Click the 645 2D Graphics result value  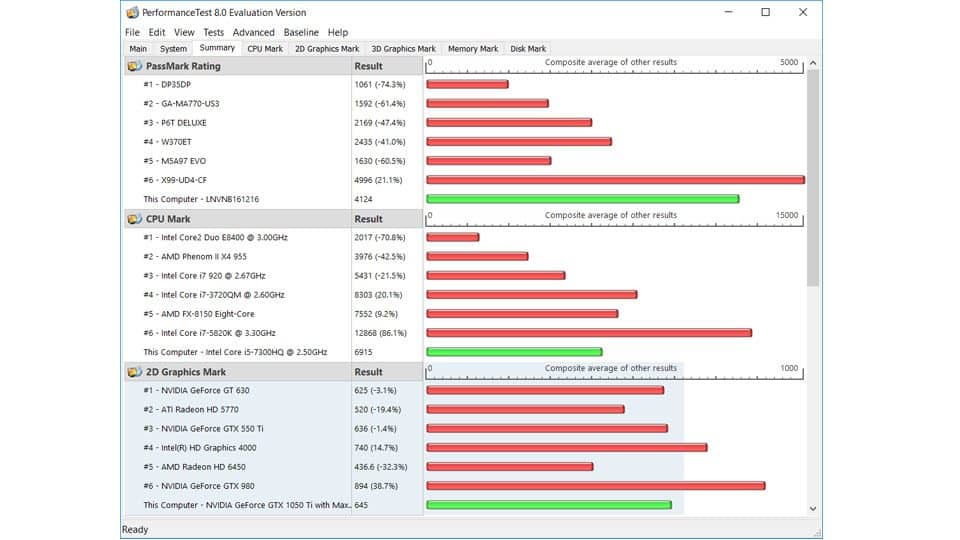tap(361, 505)
